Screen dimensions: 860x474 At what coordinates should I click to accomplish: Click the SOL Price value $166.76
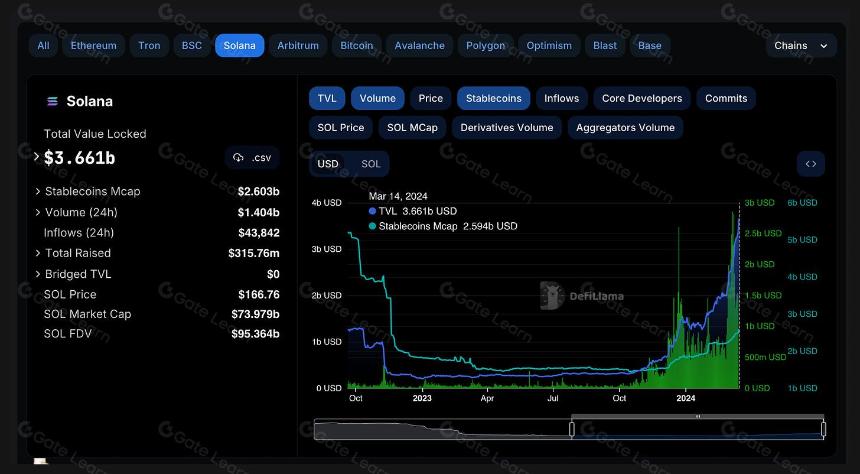point(259,295)
